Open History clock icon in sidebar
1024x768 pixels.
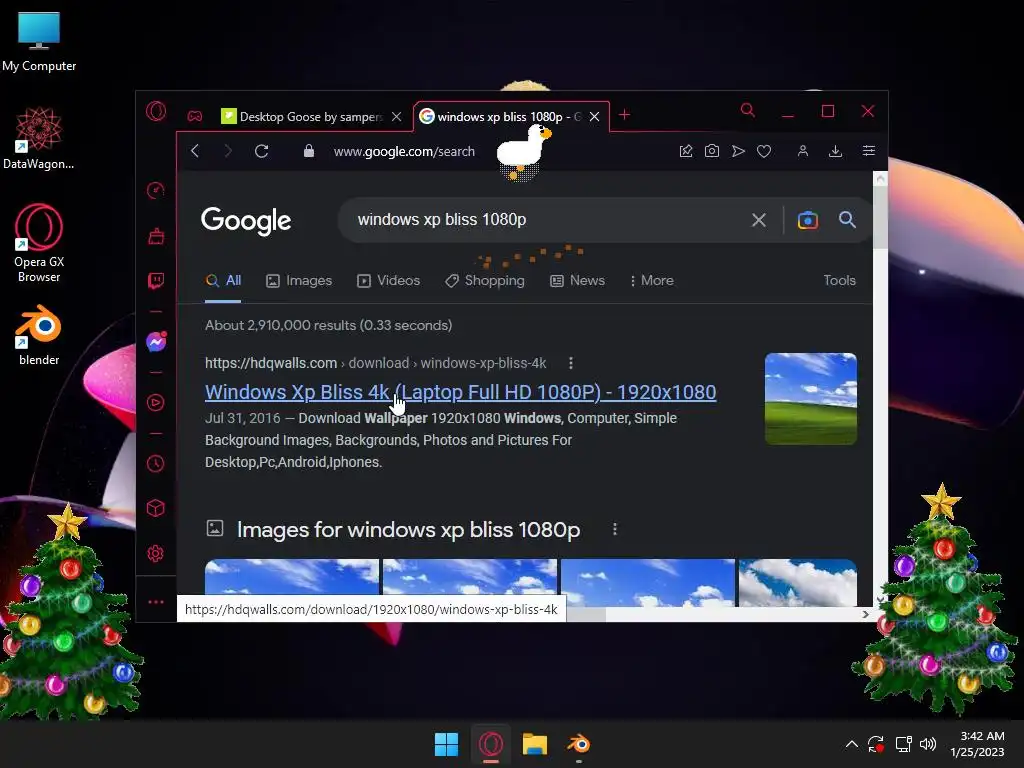[x=155, y=464]
